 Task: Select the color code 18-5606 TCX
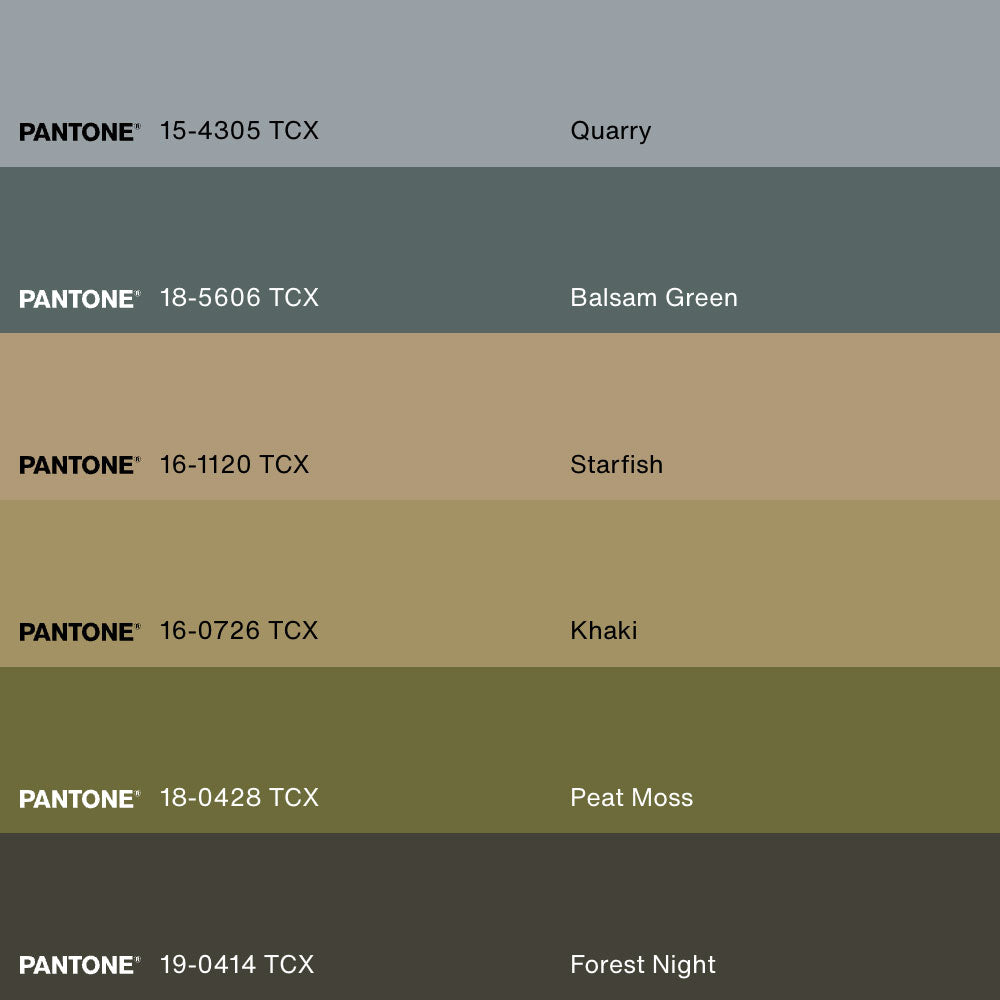(239, 298)
